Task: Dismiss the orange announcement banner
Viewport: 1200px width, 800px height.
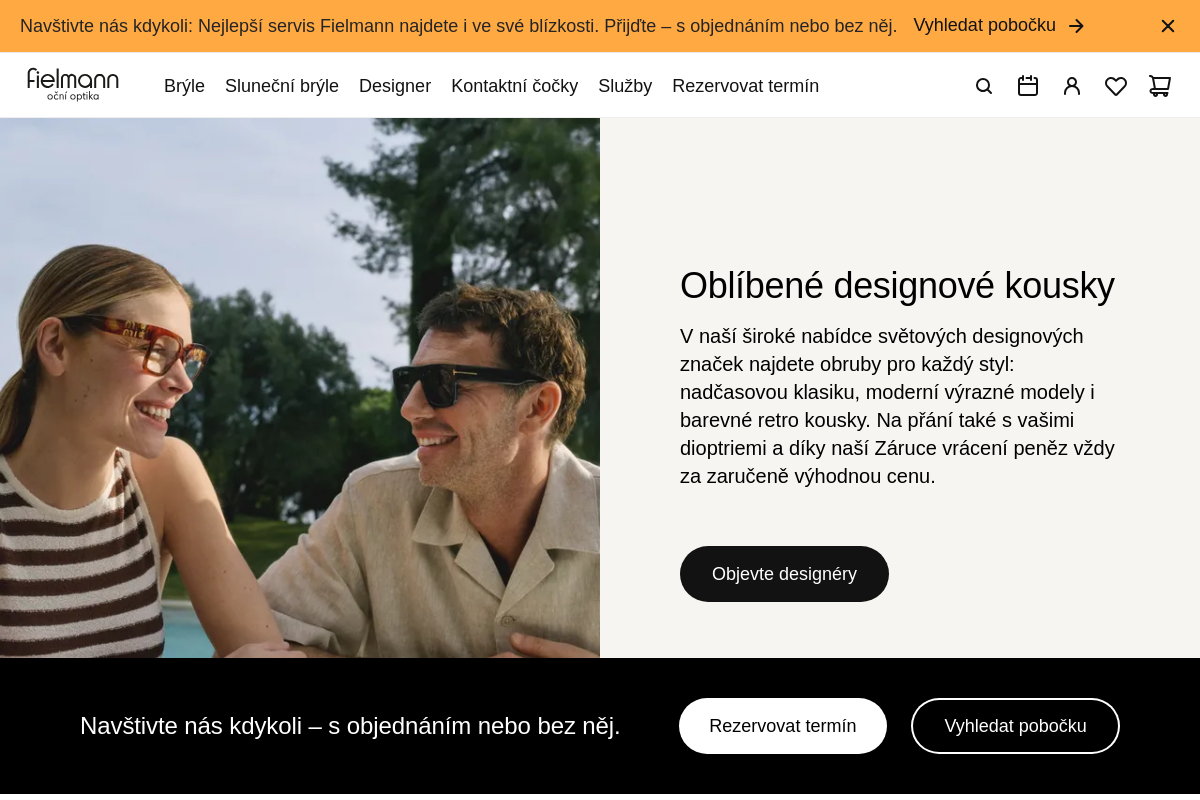Action: pyautogui.click(x=1168, y=26)
